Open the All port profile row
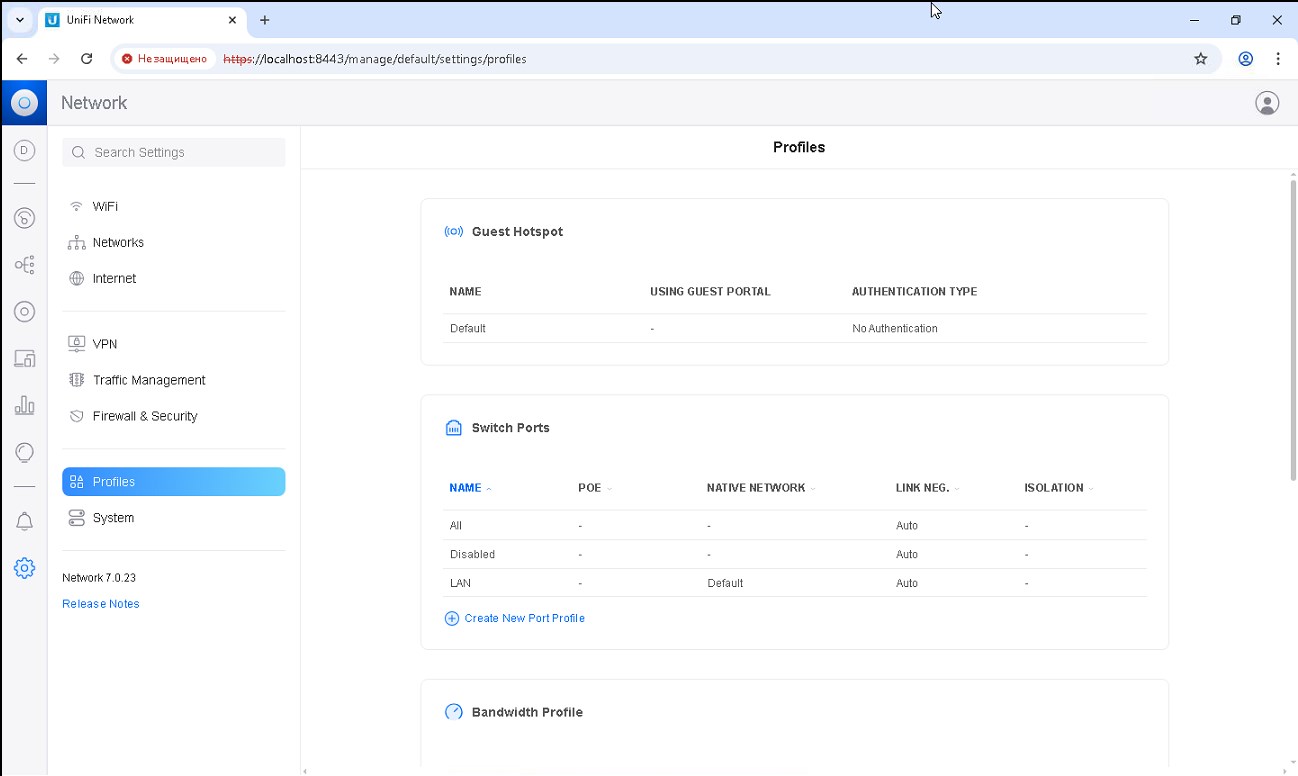Viewport: 1298px width, 776px height. click(796, 525)
